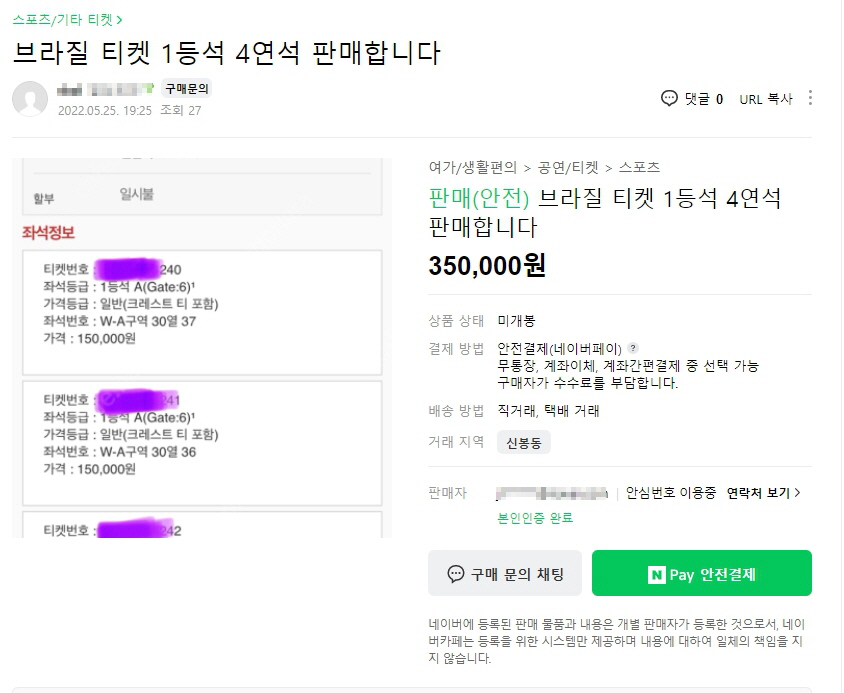Click the author's profile avatar
The image size is (844, 693).
coord(30,99)
